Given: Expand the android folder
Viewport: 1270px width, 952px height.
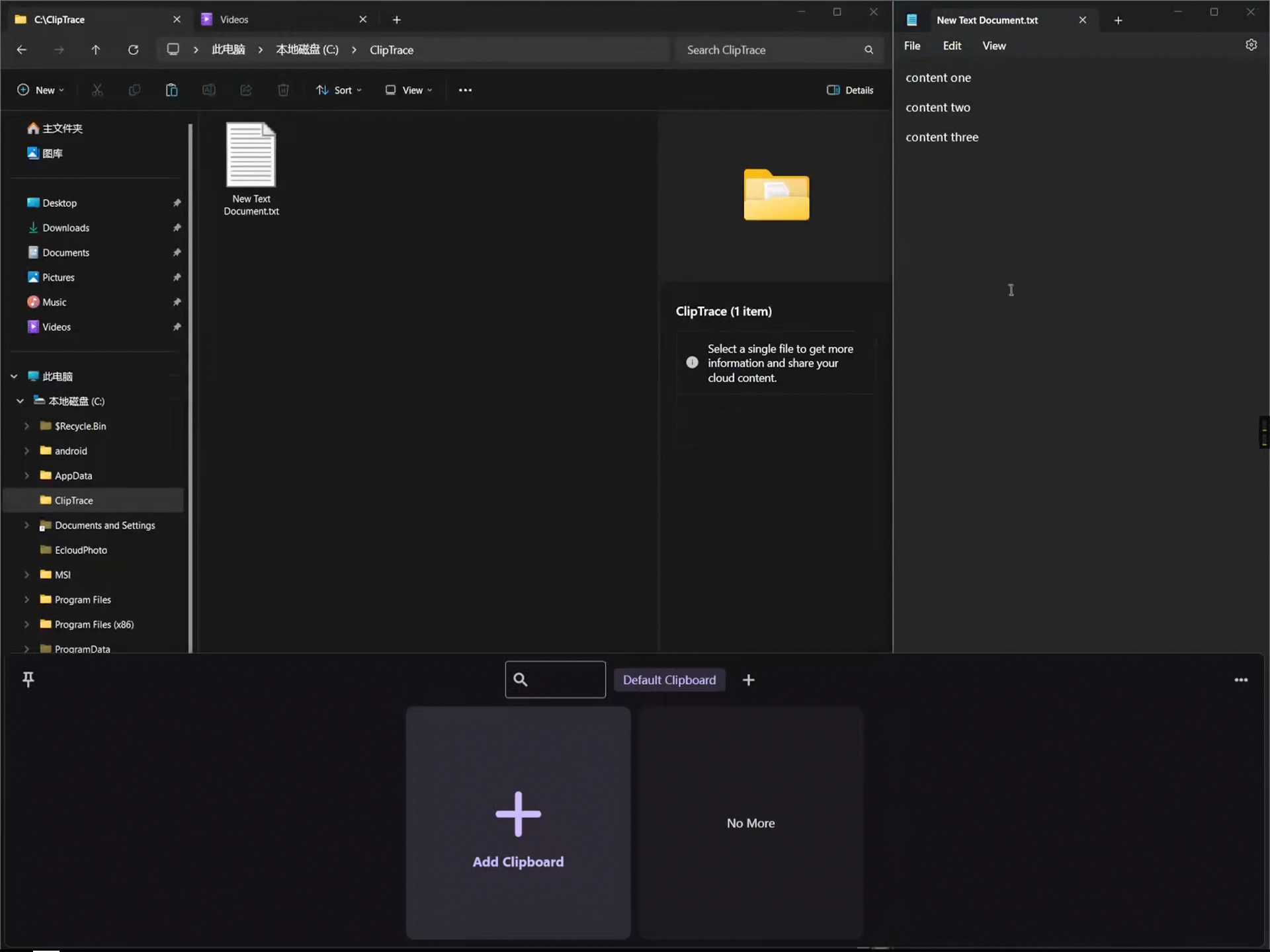Looking at the screenshot, I should click(x=26, y=451).
